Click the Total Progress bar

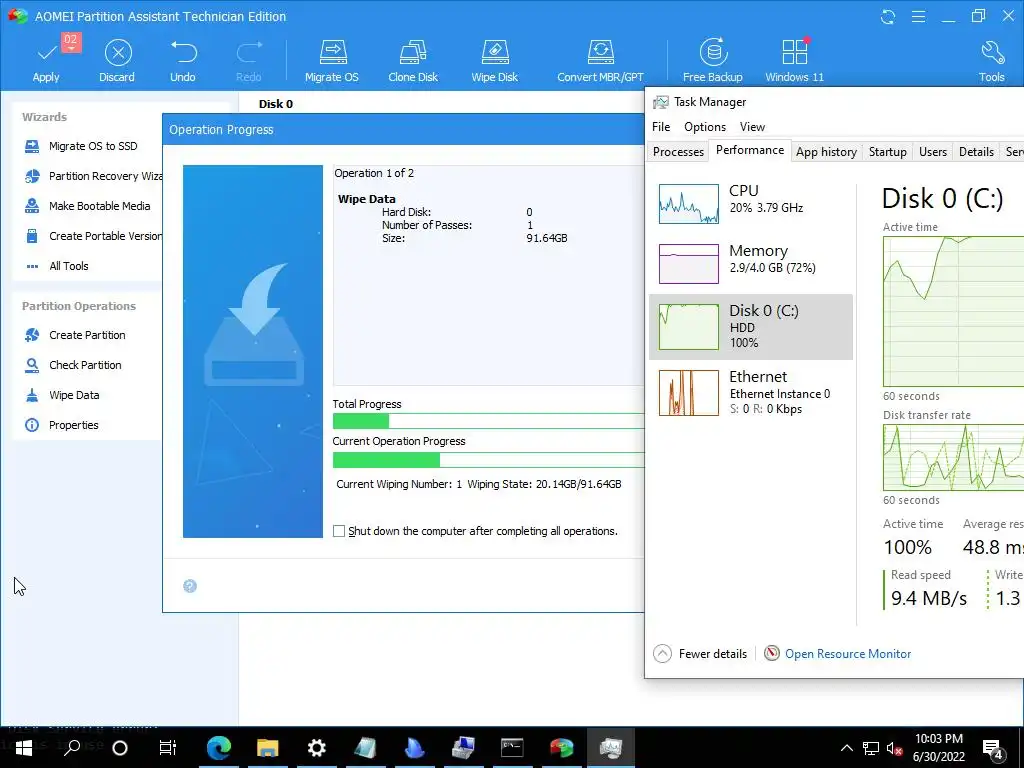(488, 421)
